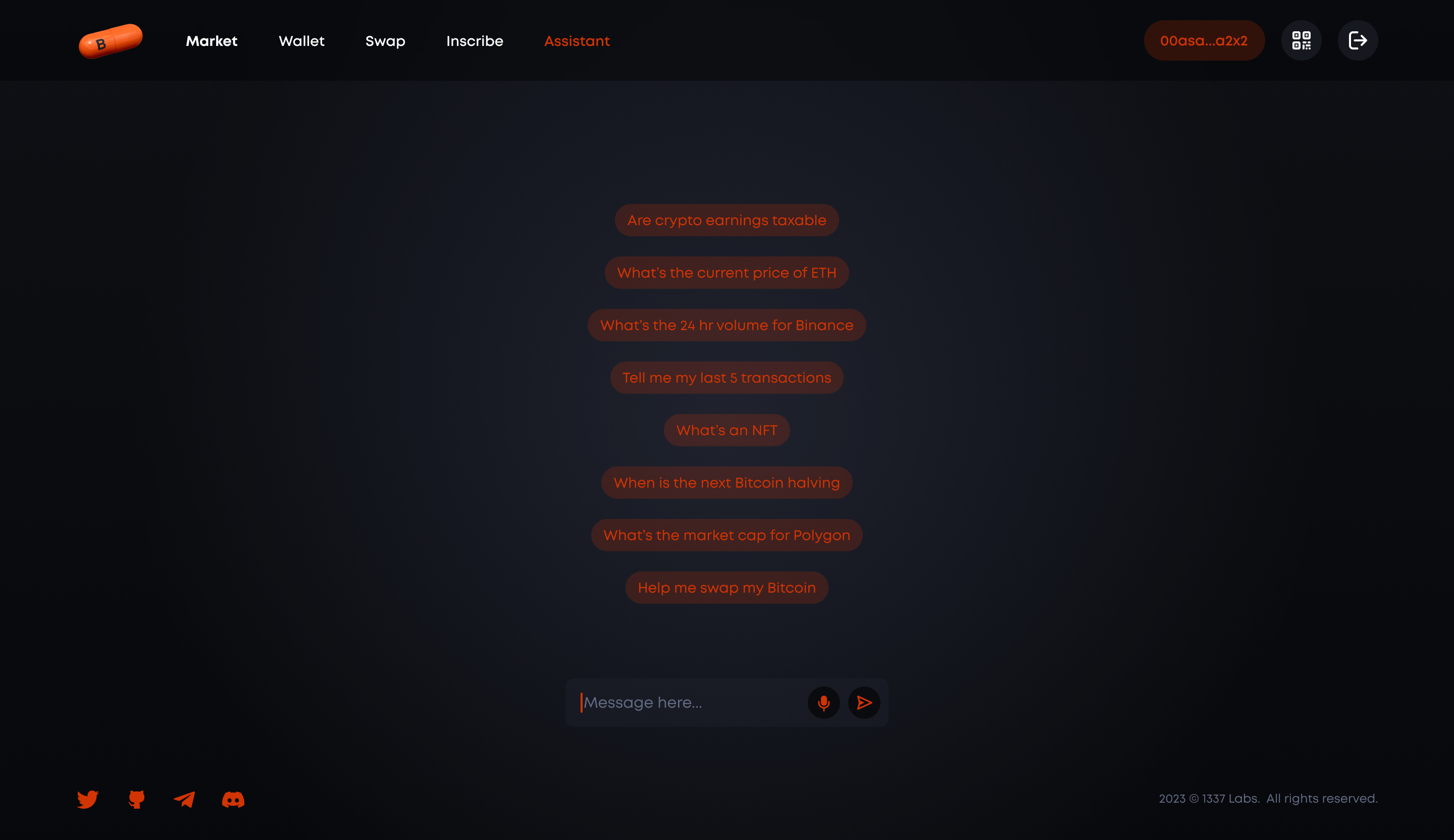This screenshot has height=840, width=1454.
Task: Go to the Market tab
Action: [x=212, y=41]
